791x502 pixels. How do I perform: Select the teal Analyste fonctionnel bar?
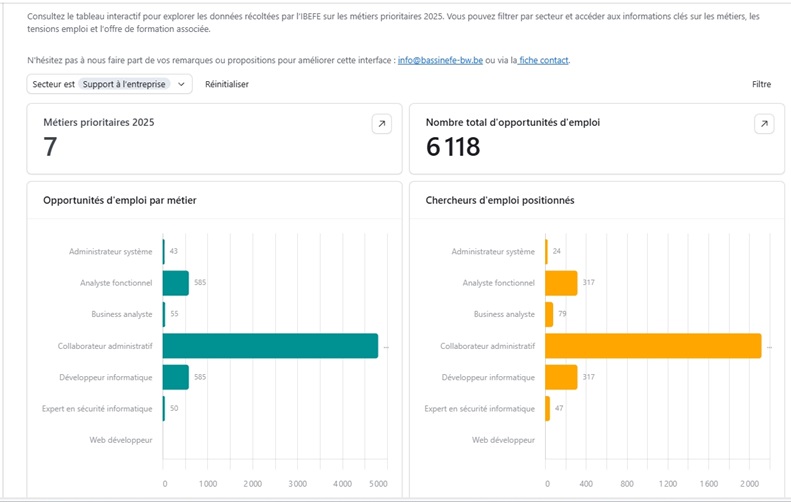(x=175, y=283)
